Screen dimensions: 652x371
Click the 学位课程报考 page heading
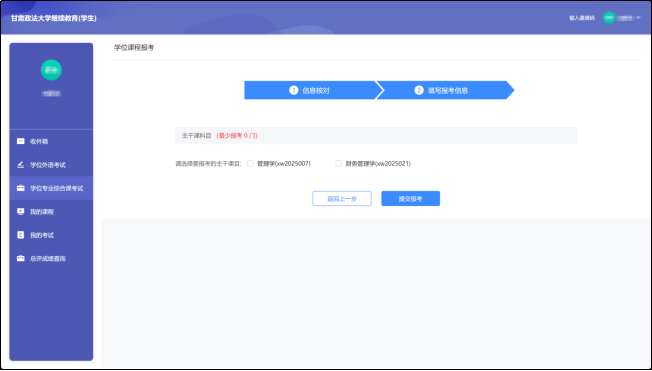(134, 48)
